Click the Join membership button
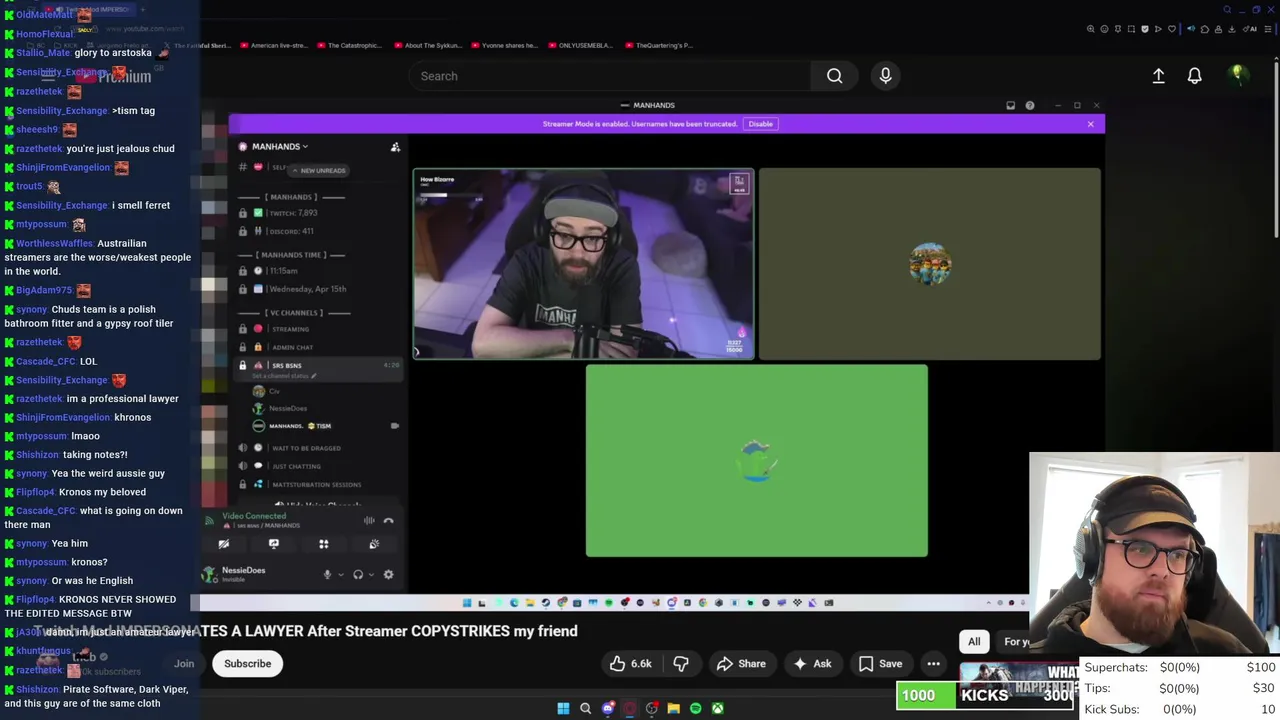1280x720 pixels. click(184, 664)
